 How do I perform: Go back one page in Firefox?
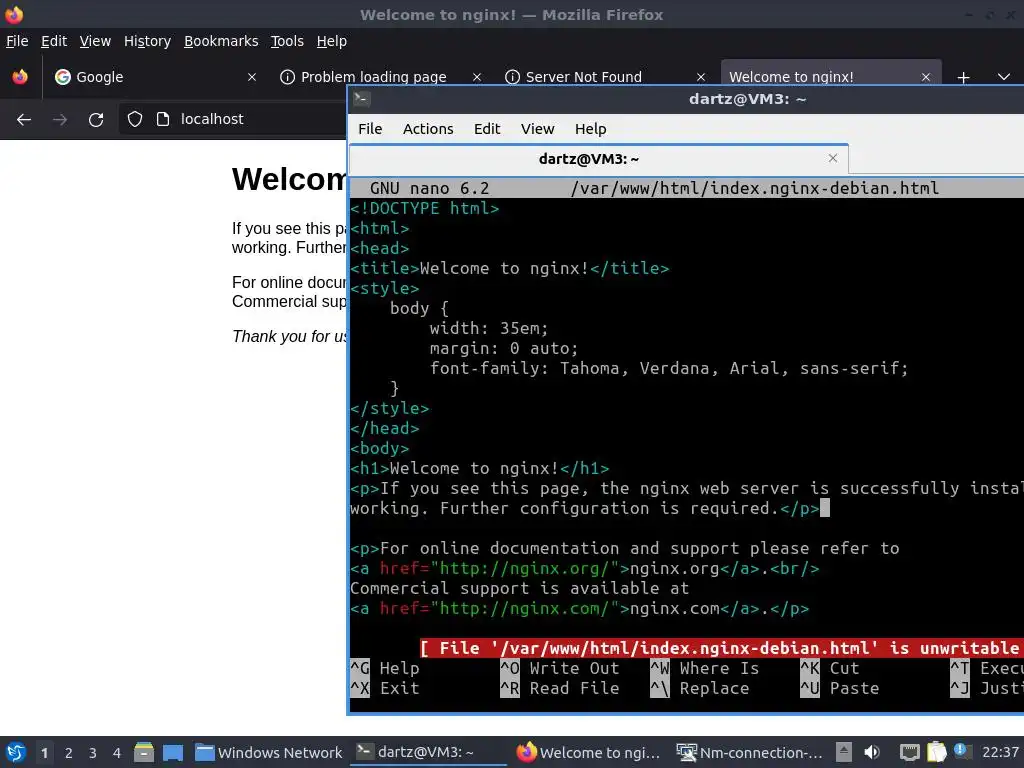24,120
